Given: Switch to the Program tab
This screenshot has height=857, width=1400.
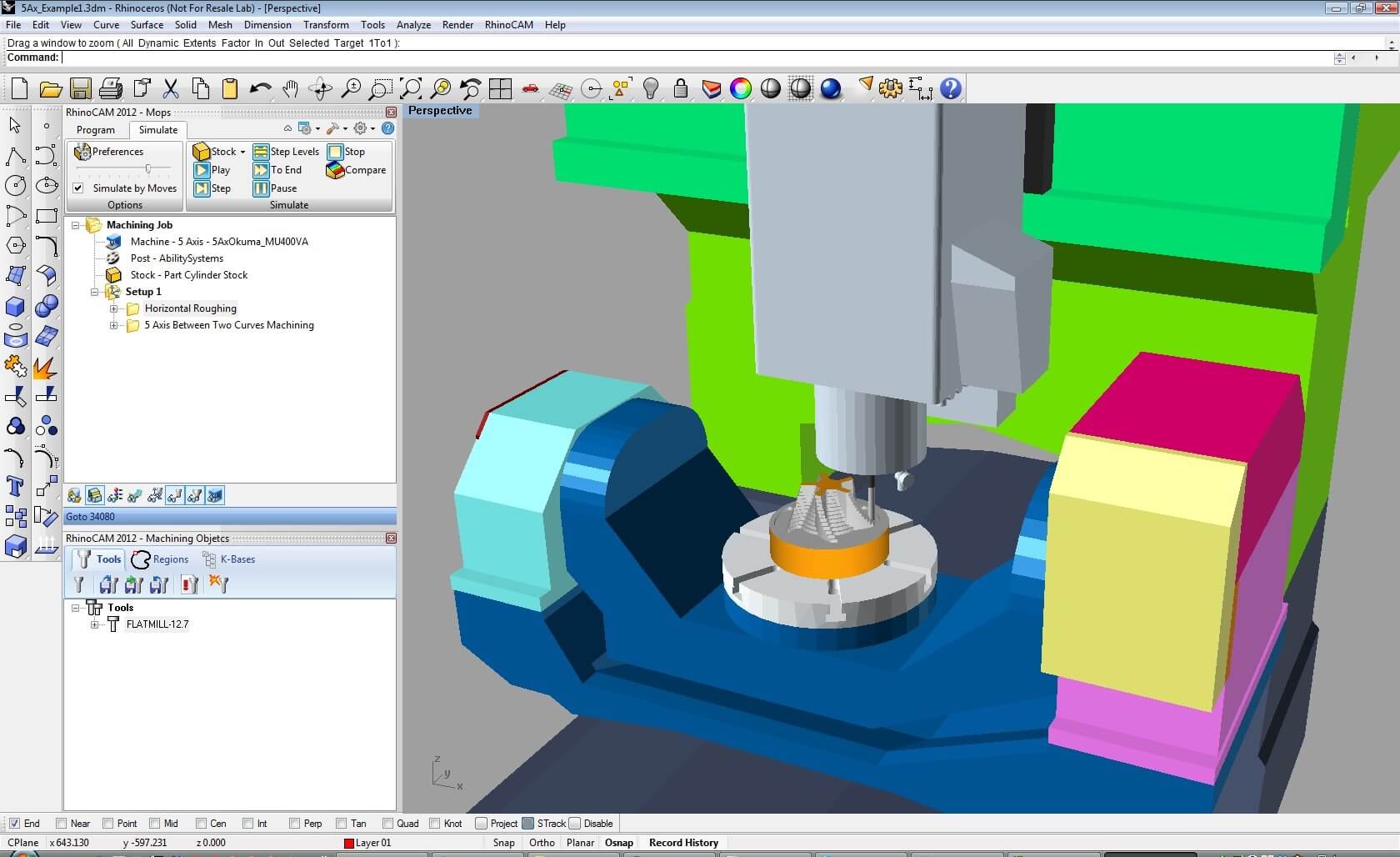Looking at the screenshot, I should pos(96,130).
